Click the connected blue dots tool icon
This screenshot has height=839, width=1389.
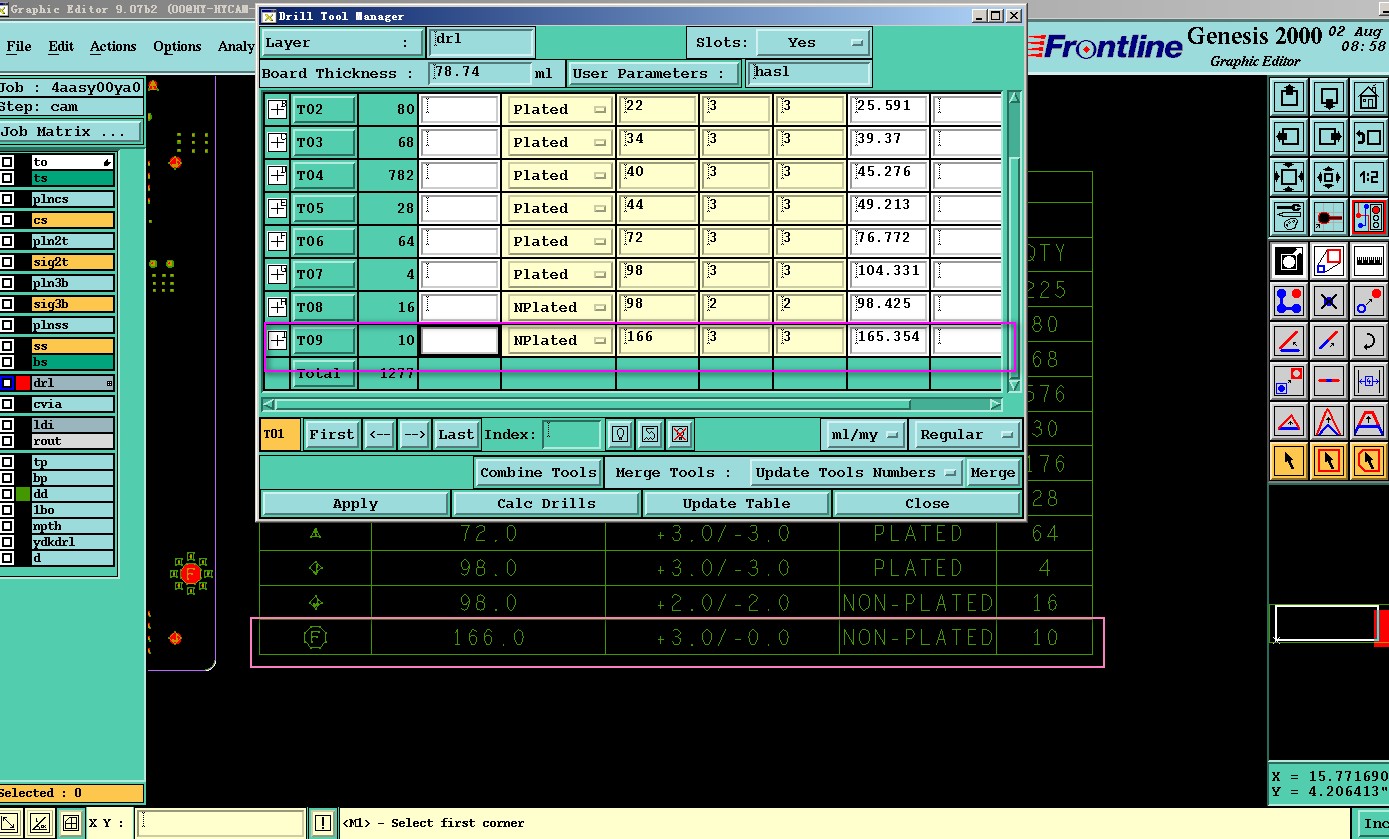click(1289, 300)
